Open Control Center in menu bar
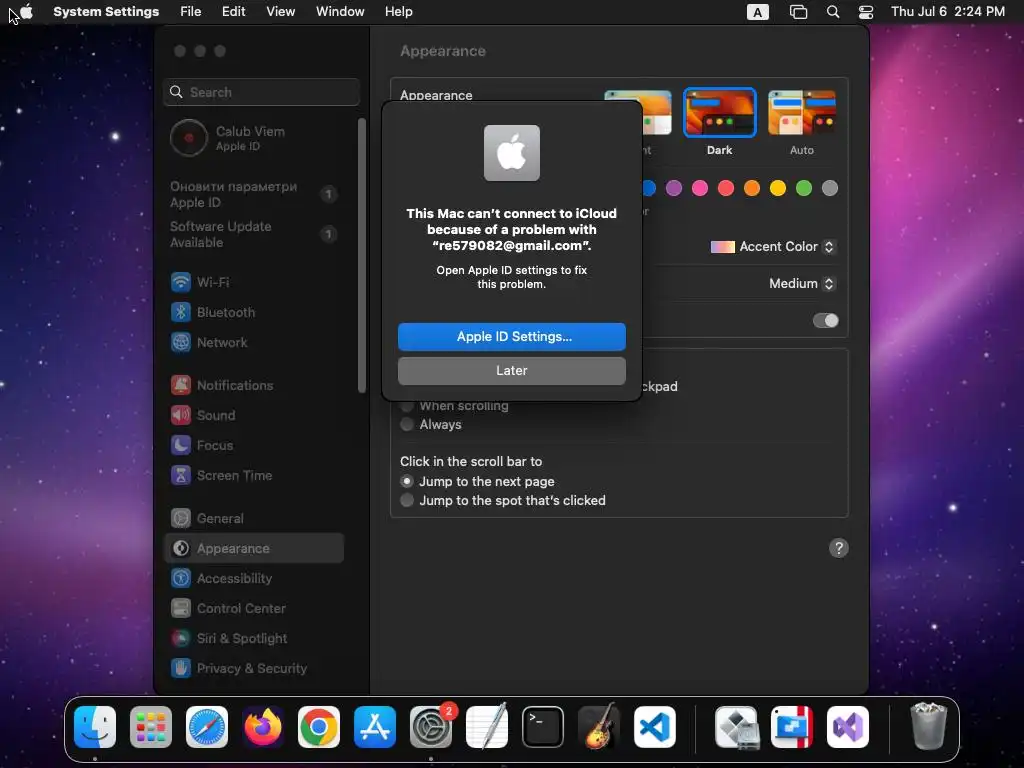 [x=866, y=12]
